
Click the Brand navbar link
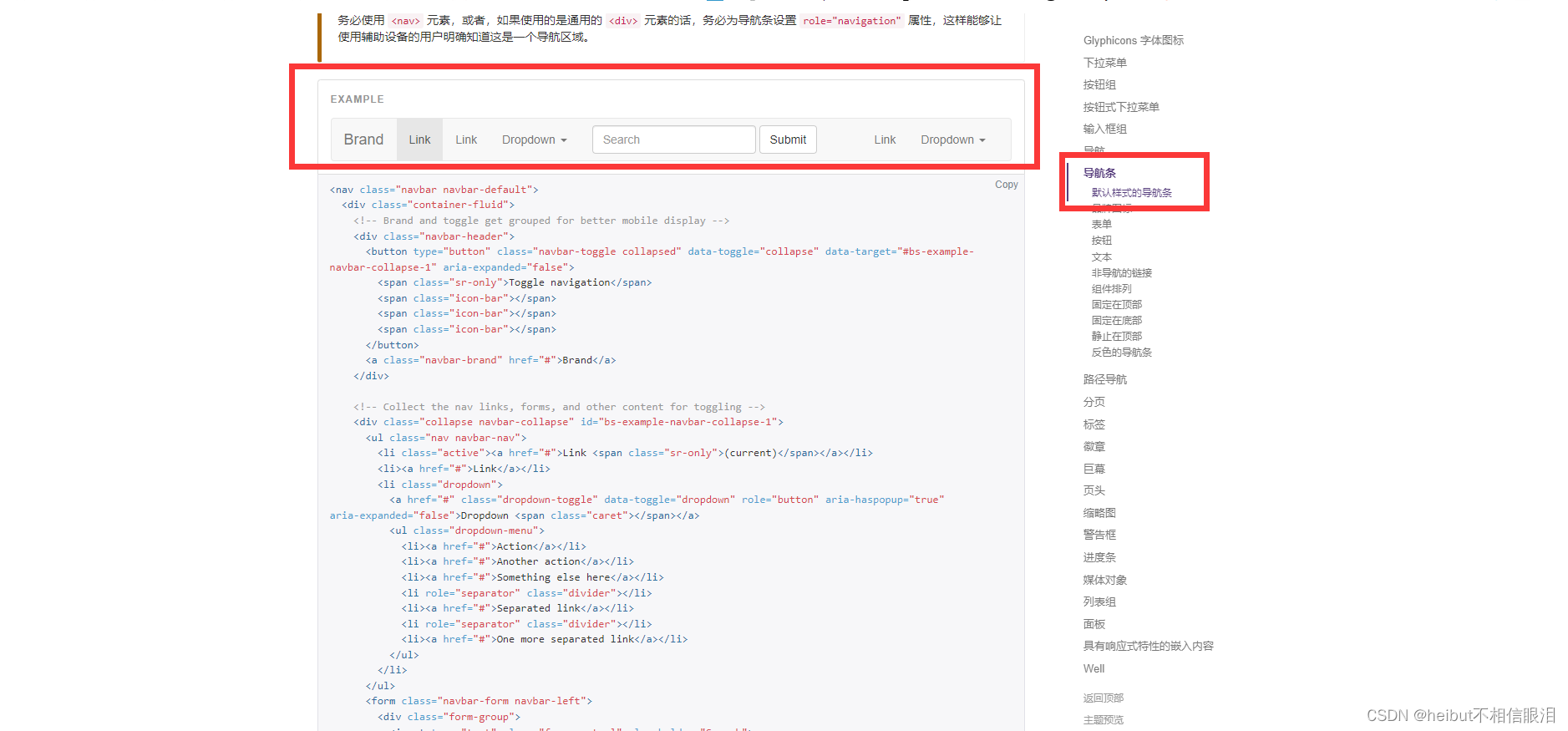pos(363,140)
